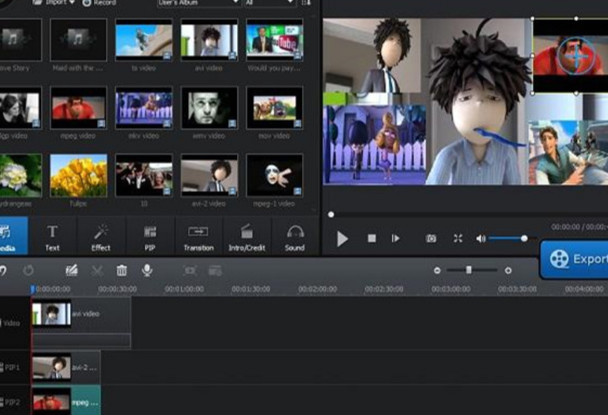Image resolution: width=608 pixels, height=415 pixels.
Task: Adjust the preview volume slider
Action: point(512,239)
